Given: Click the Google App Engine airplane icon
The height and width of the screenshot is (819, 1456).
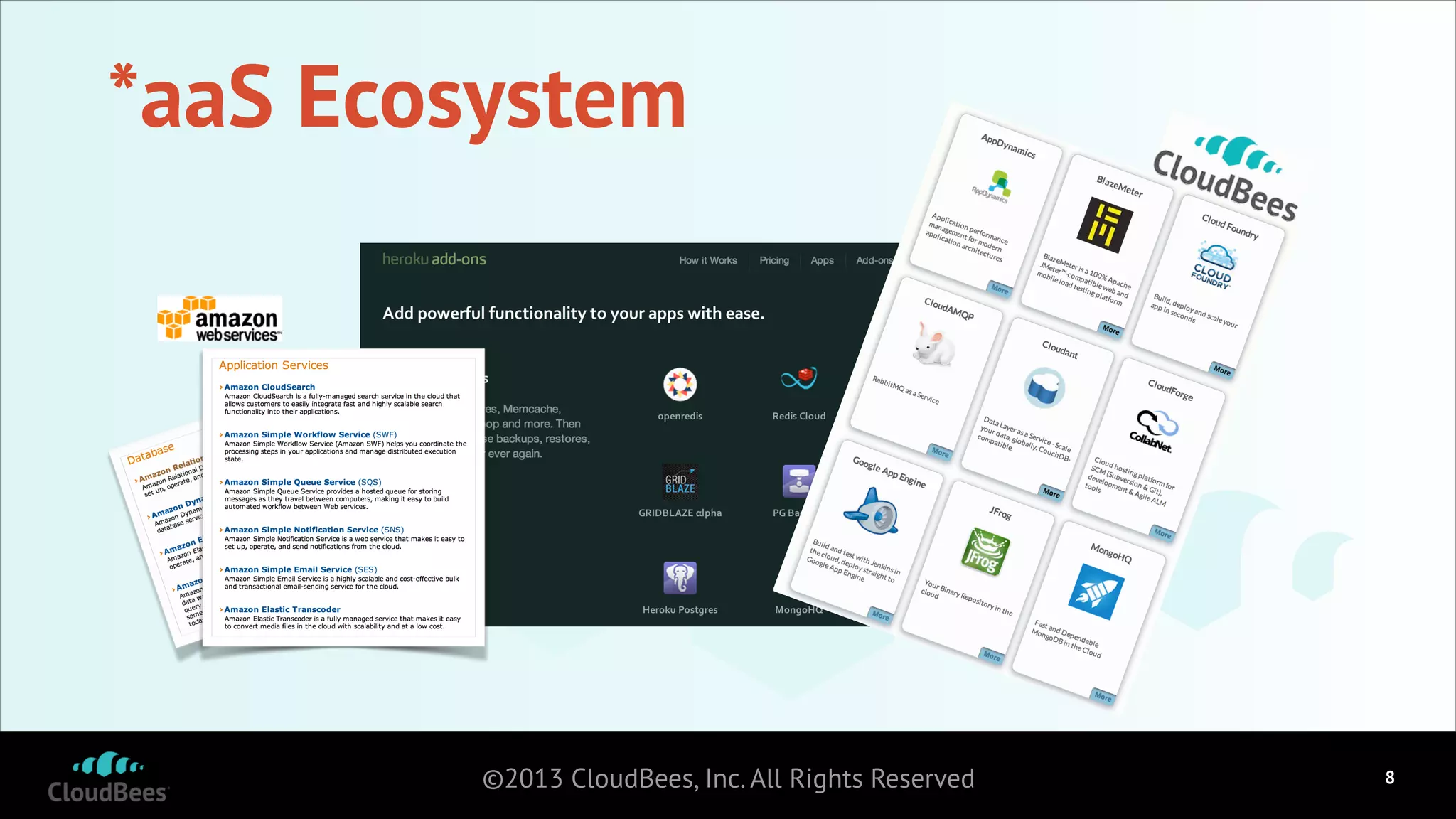Looking at the screenshot, I should pos(872,511).
